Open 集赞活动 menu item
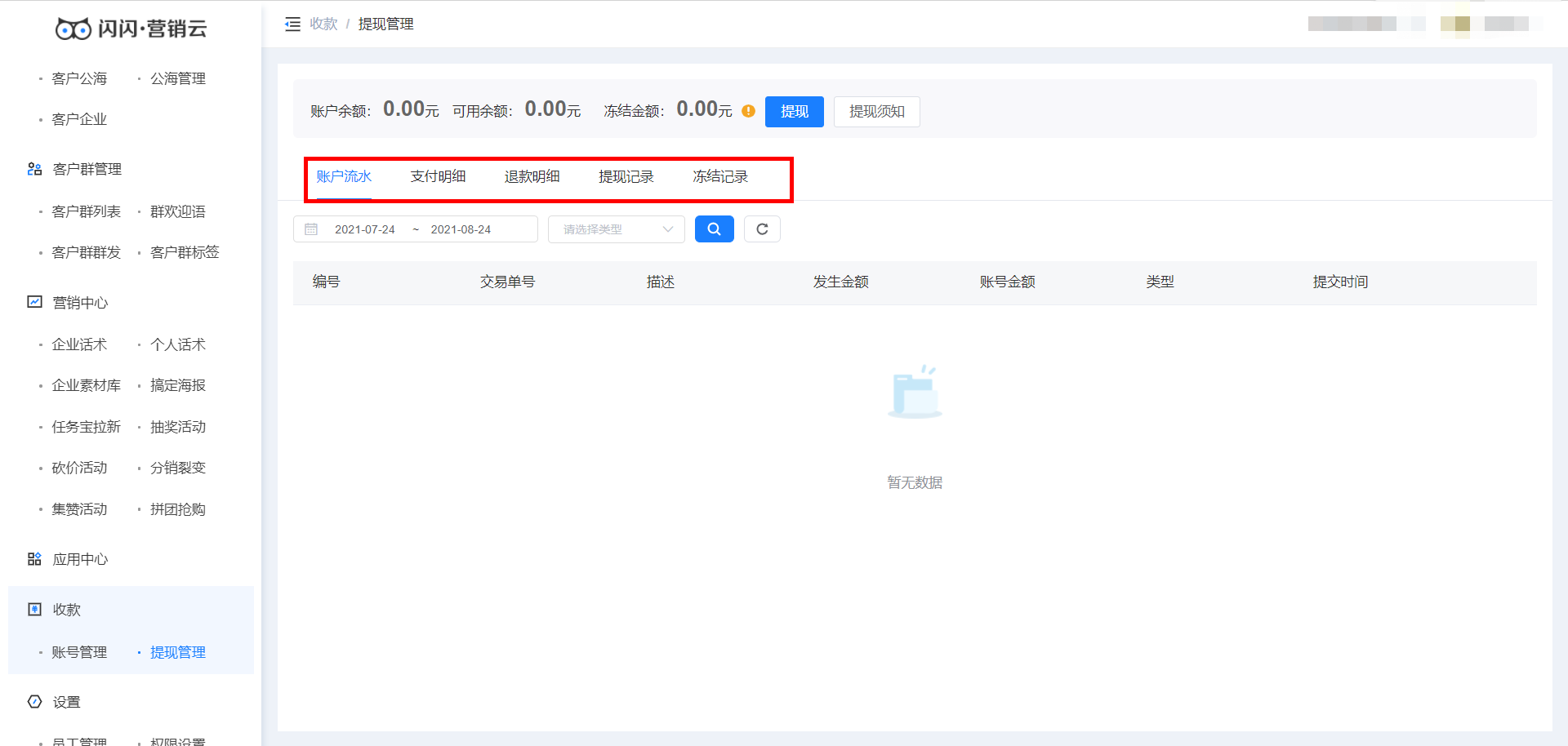Image resolution: width=1568 pixels, height=746 pixels. (x=79, y=509)
